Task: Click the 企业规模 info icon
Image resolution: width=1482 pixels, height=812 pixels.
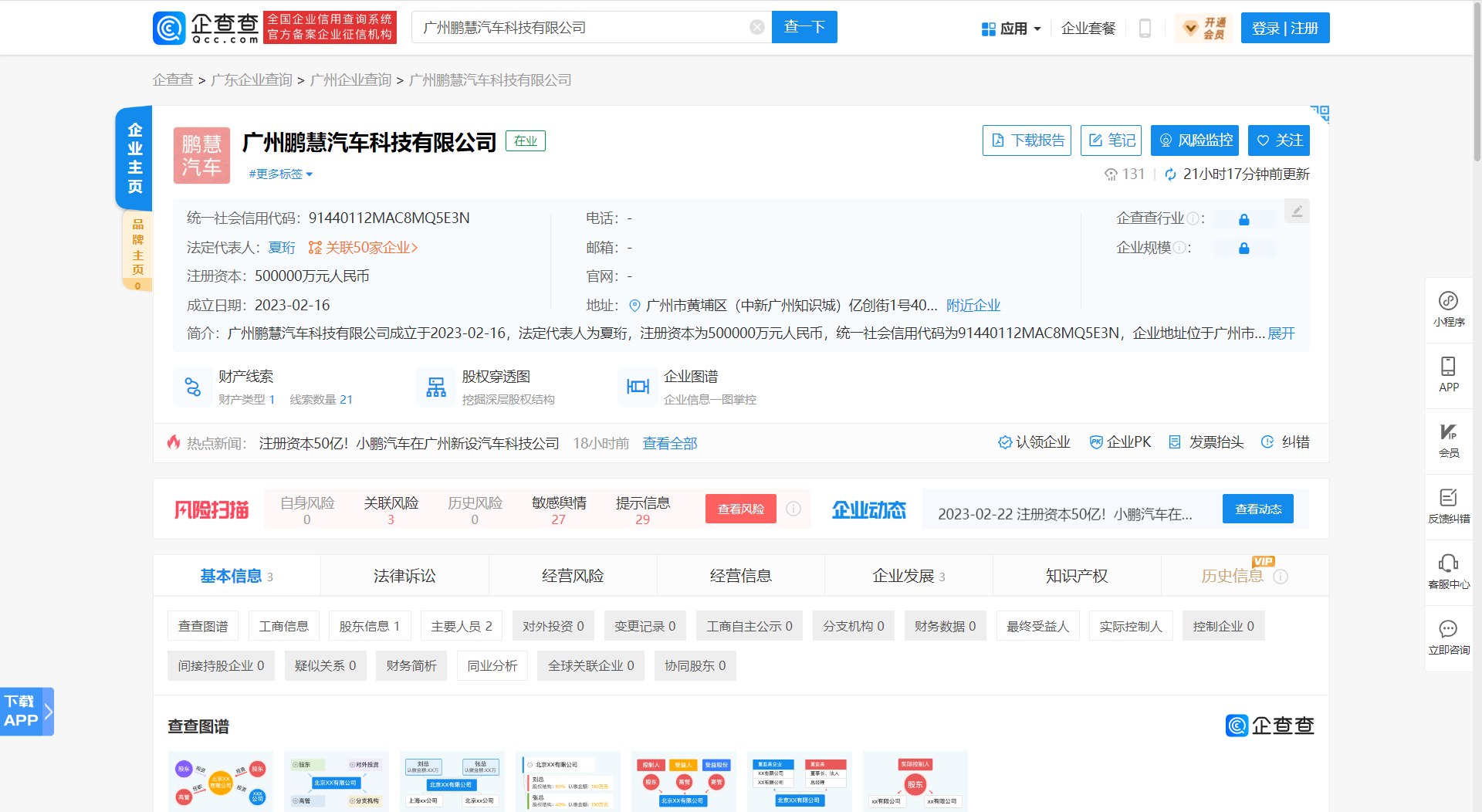Action: (x=1179, y=248)
